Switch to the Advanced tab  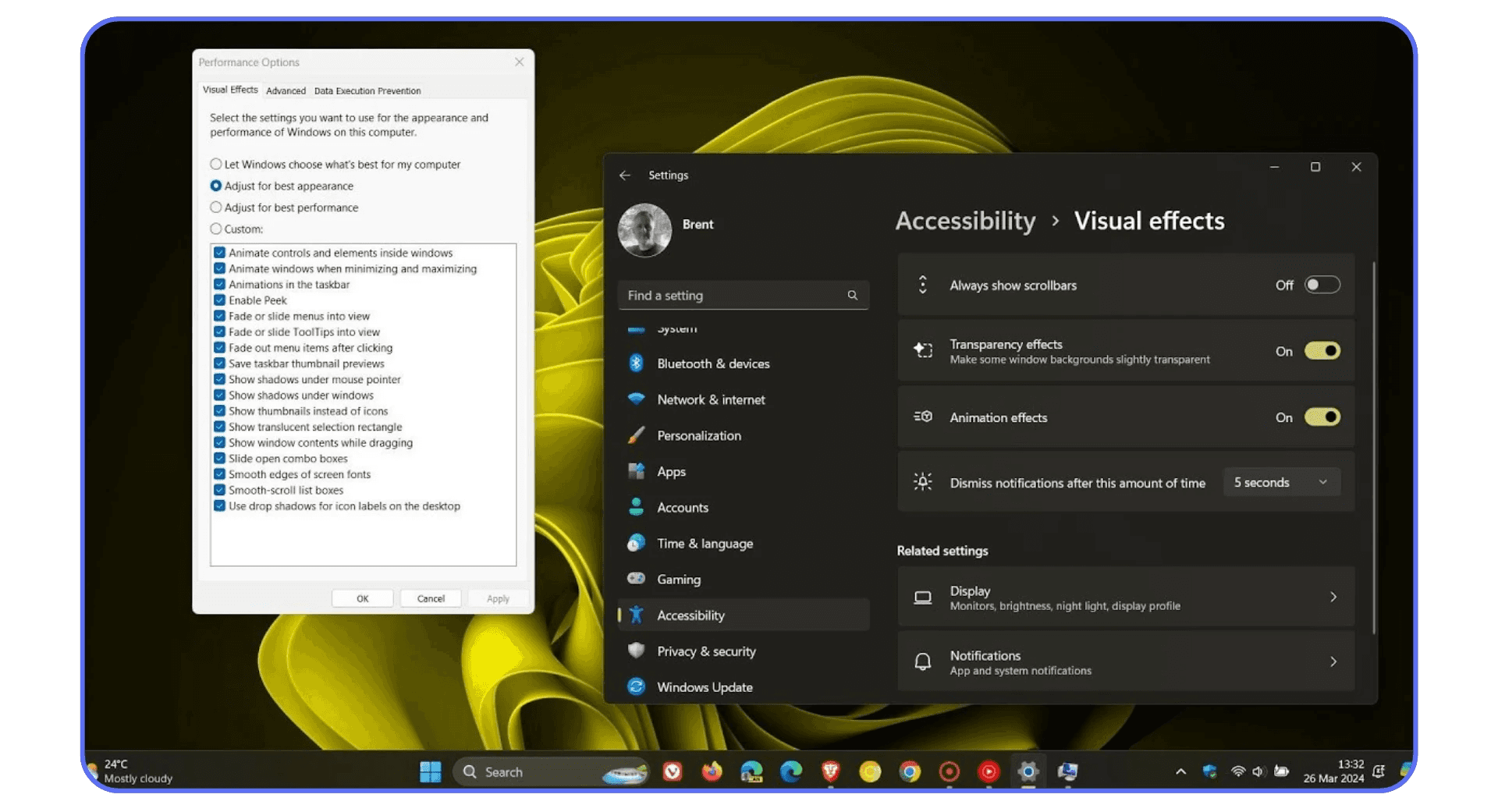286,90
